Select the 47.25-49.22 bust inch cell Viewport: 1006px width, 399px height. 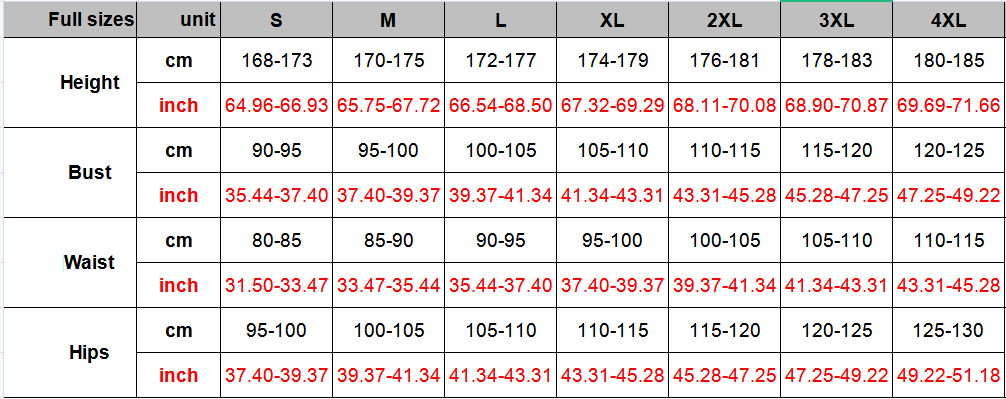click(949, 194)
